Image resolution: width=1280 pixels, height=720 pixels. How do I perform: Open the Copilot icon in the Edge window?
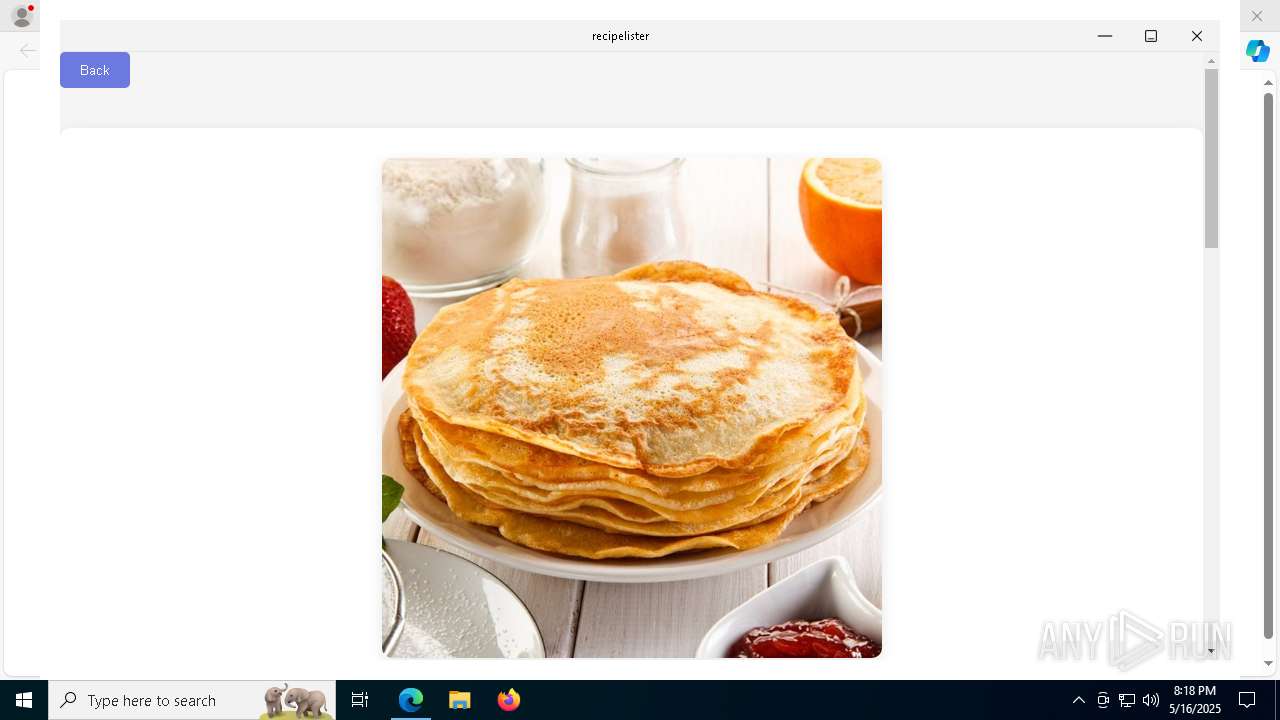pyautogui.click(x=1258, y=50)
